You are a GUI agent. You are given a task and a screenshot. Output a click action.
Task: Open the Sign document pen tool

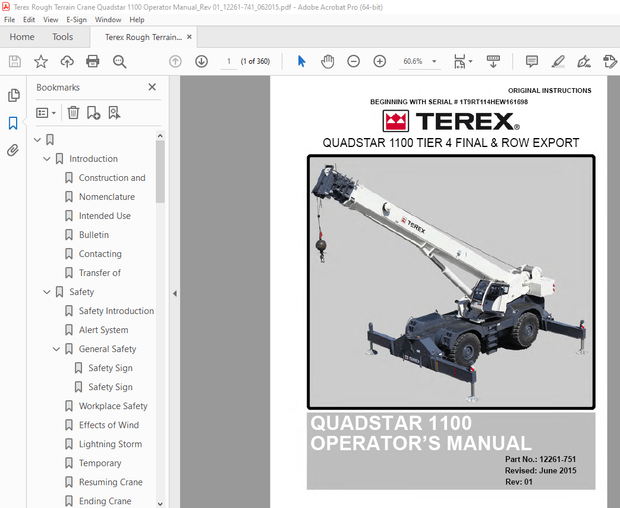584,61
